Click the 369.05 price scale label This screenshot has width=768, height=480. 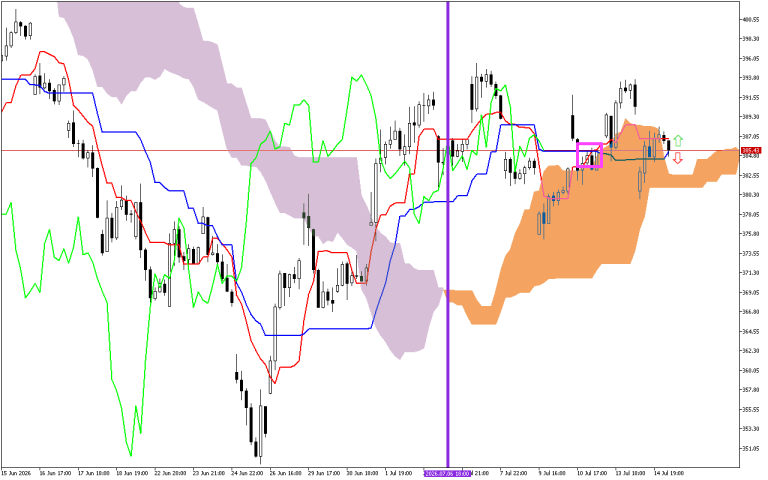751,292
